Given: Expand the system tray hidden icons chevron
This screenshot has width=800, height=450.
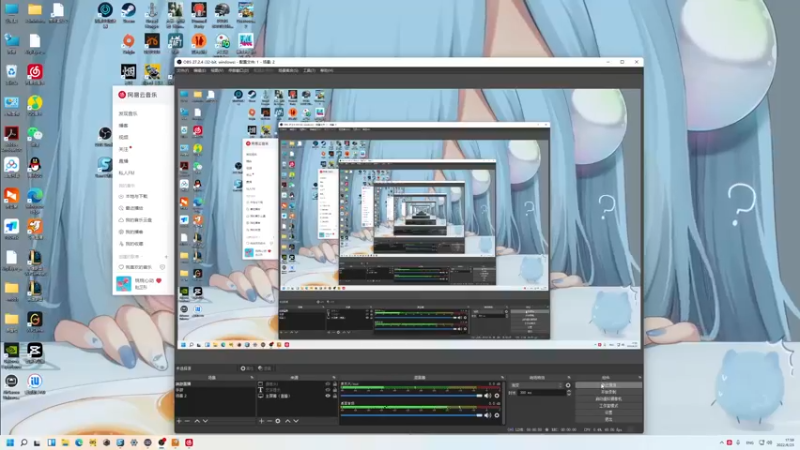Looking at the screenshot, I should coord(721,442).
